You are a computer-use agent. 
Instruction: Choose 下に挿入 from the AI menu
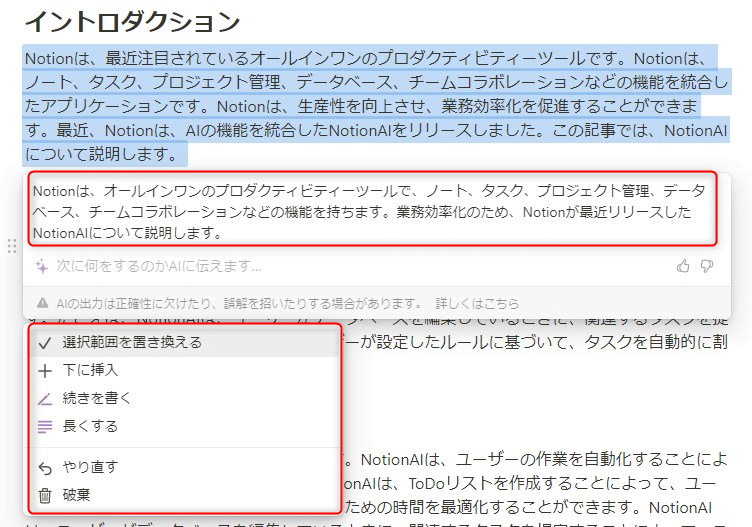[185, 370]
